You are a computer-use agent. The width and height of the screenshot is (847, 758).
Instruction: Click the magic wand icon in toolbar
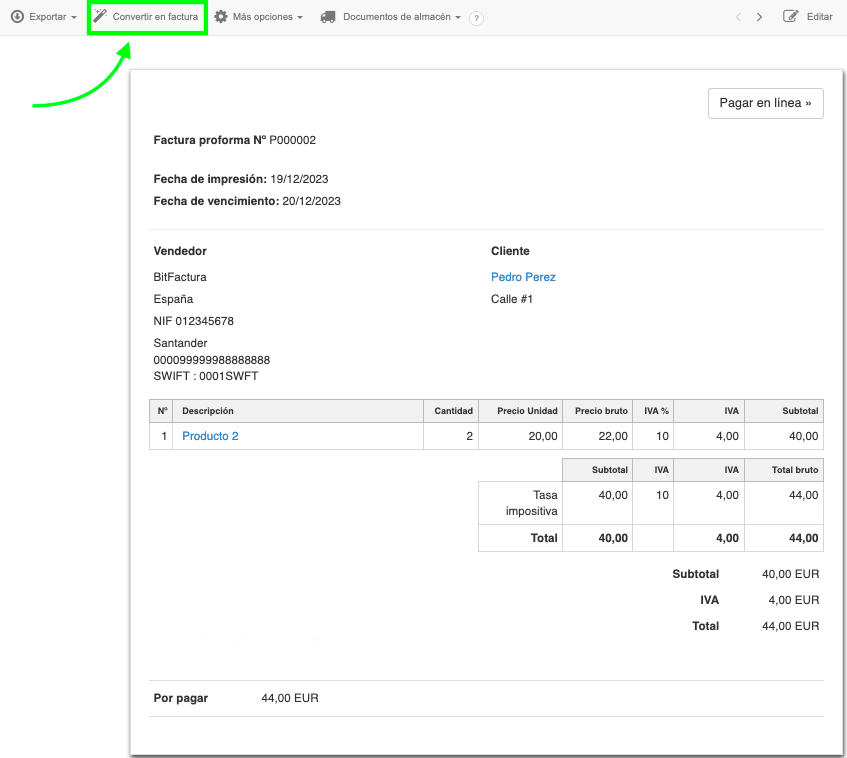pyautogui.click(x=100, y=17)
